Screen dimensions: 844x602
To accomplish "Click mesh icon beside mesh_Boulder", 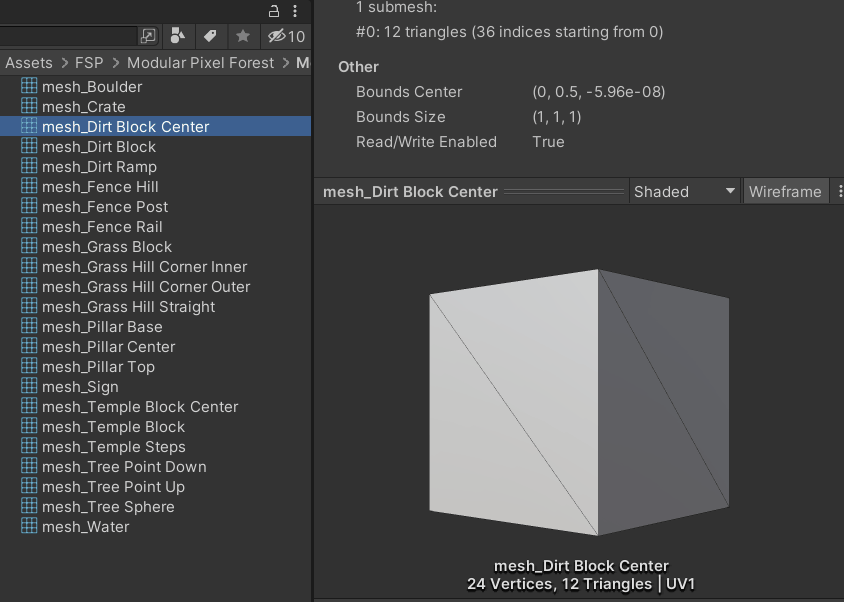I will [29, 86].
